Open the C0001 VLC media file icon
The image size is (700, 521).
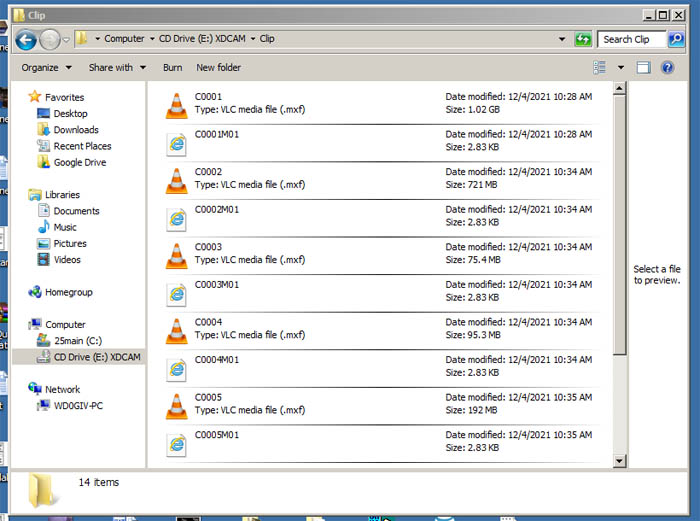point(176,104)
